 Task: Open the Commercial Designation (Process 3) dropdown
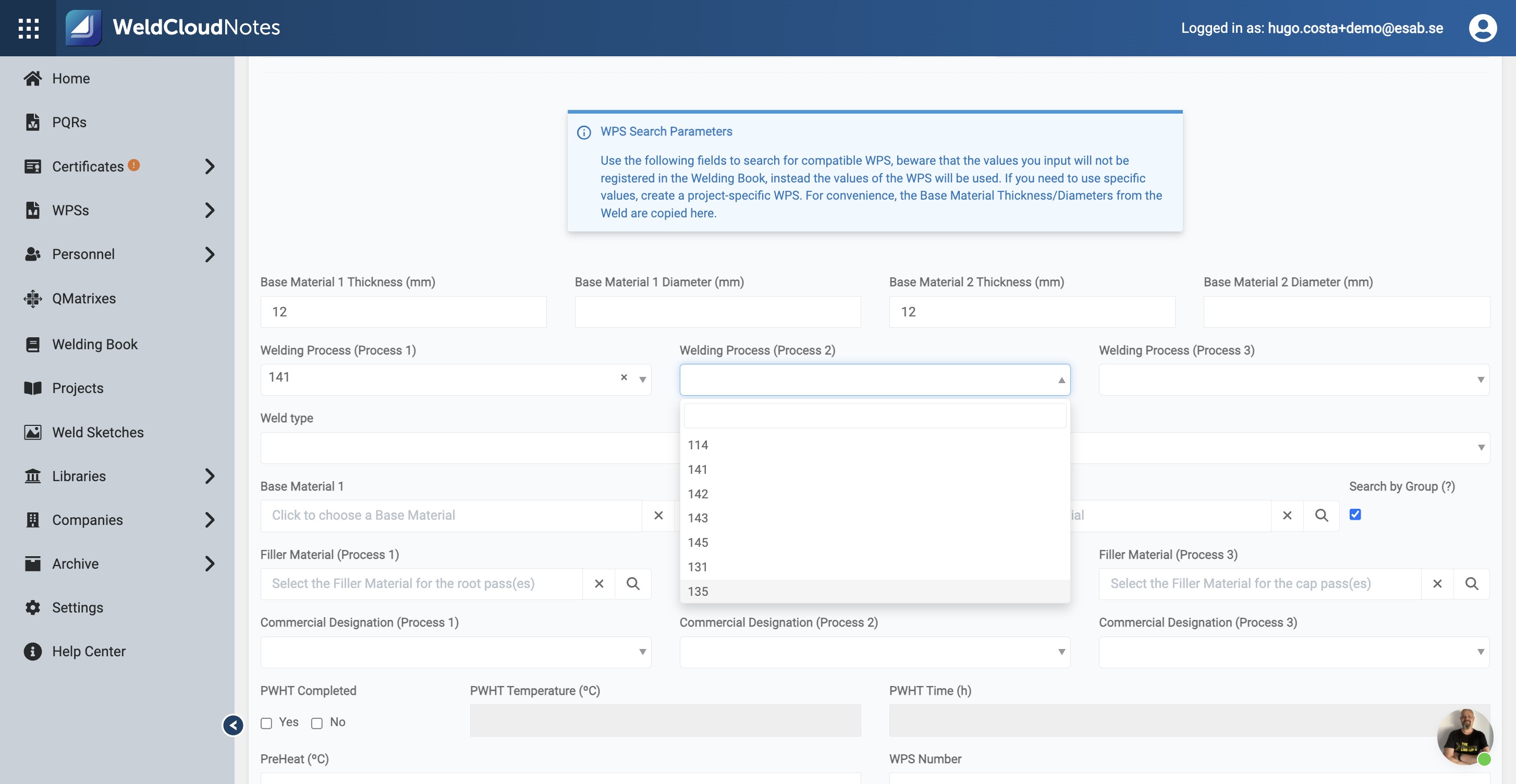point(1293,652)
